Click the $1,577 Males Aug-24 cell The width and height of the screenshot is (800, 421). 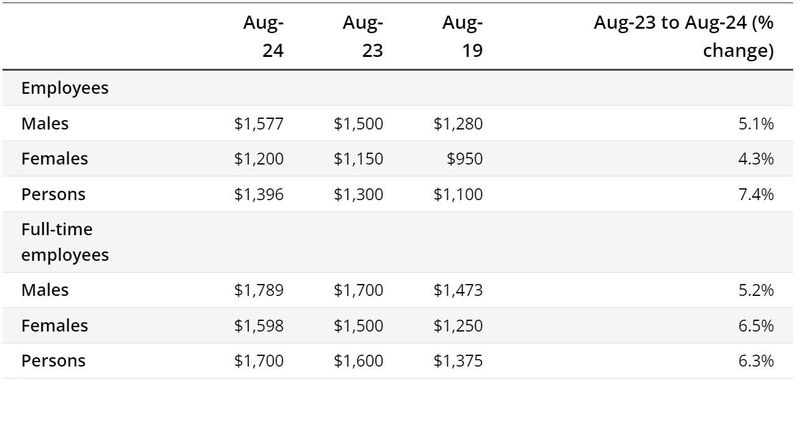click(259, 124)
